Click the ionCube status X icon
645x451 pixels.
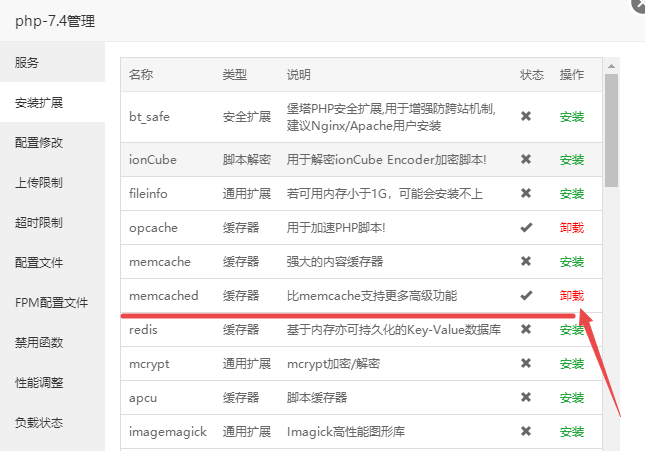[526, 159]
